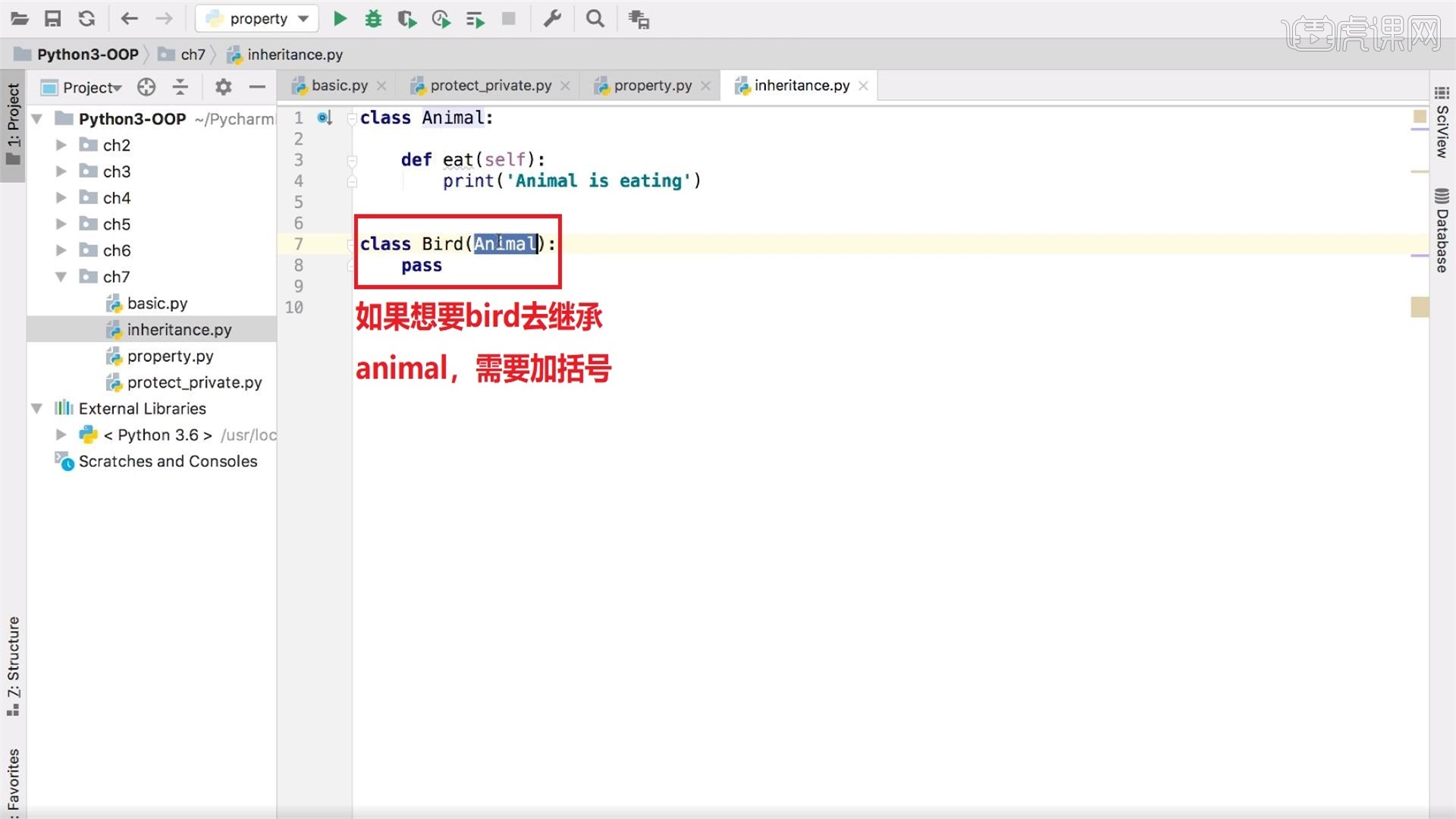
Task: Open file using folder toolbar icon
Action: point(20,19)
